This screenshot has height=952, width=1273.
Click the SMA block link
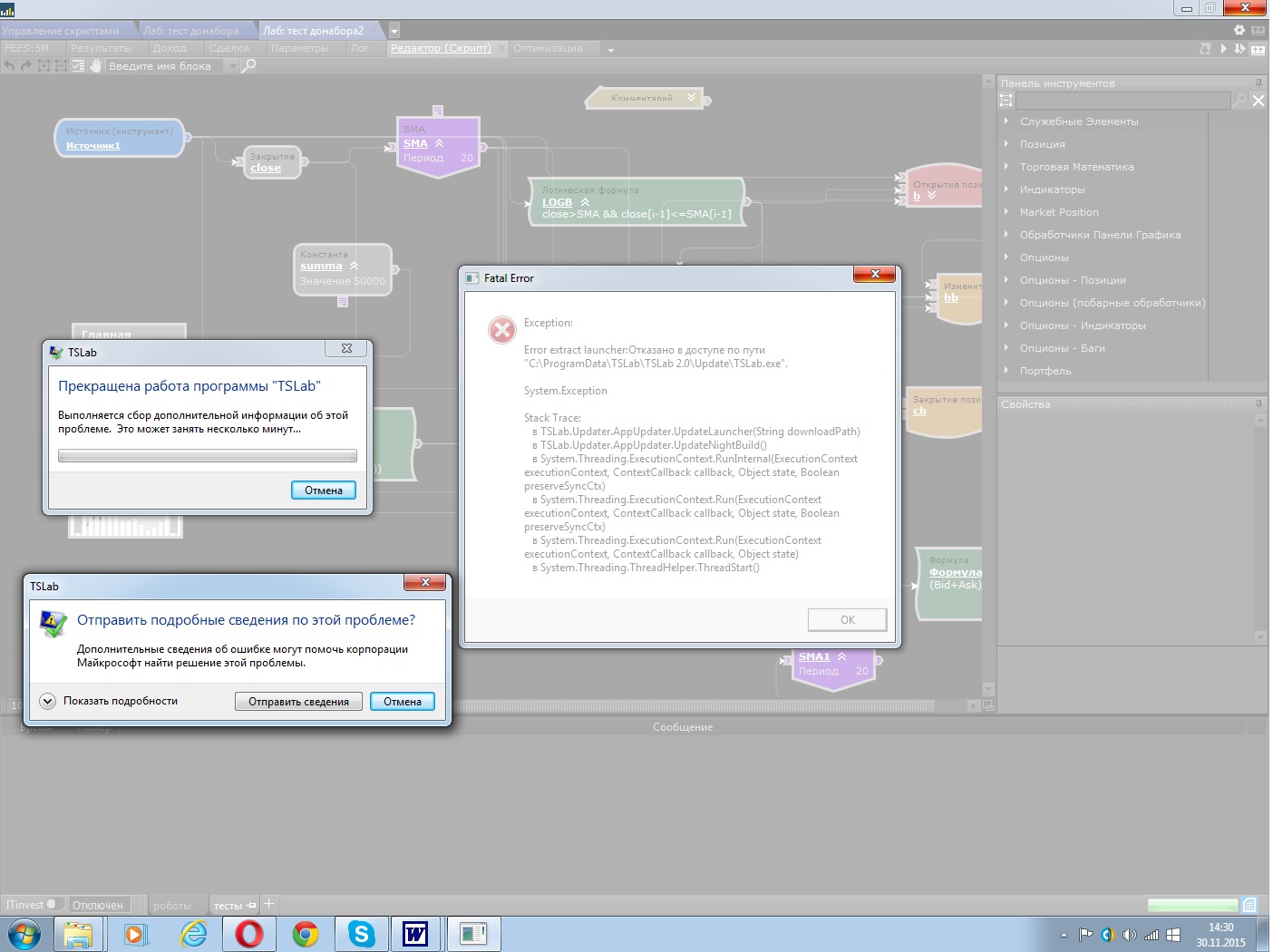[x=415, y=143]
